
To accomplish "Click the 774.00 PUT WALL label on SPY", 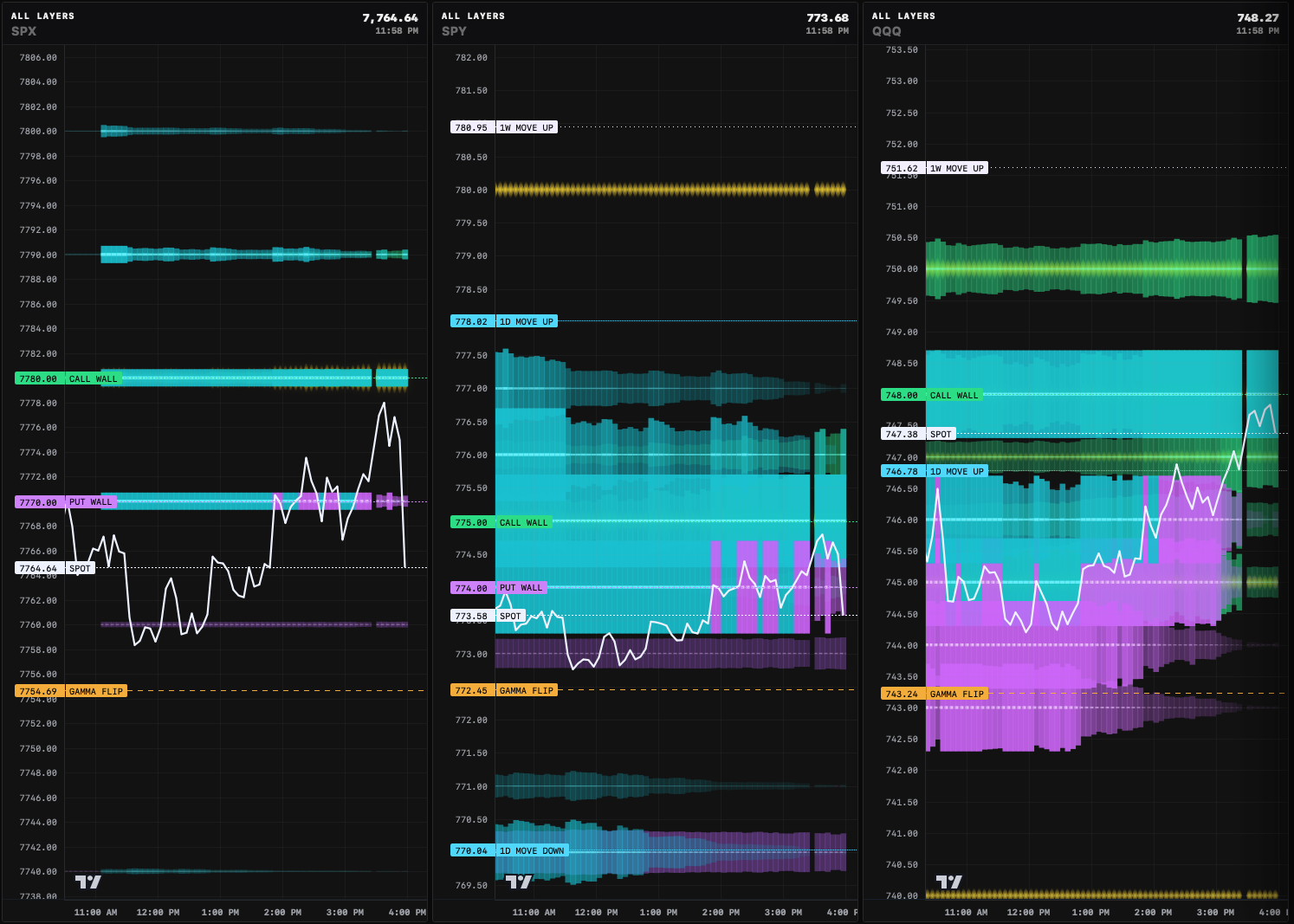I will [499, 587].
